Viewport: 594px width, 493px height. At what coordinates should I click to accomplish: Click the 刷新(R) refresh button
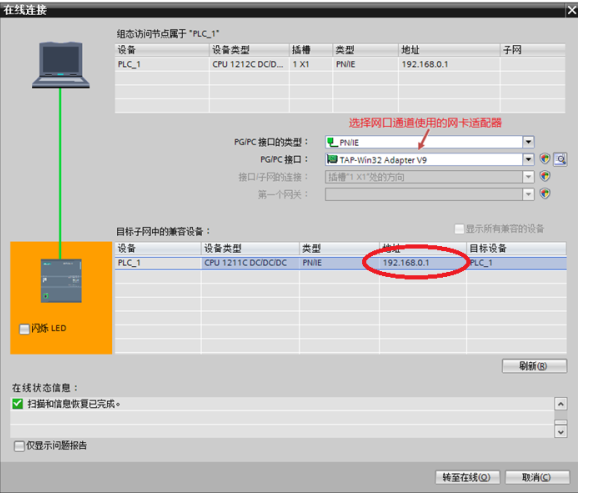pyautogui.click(x=534, y=366)
